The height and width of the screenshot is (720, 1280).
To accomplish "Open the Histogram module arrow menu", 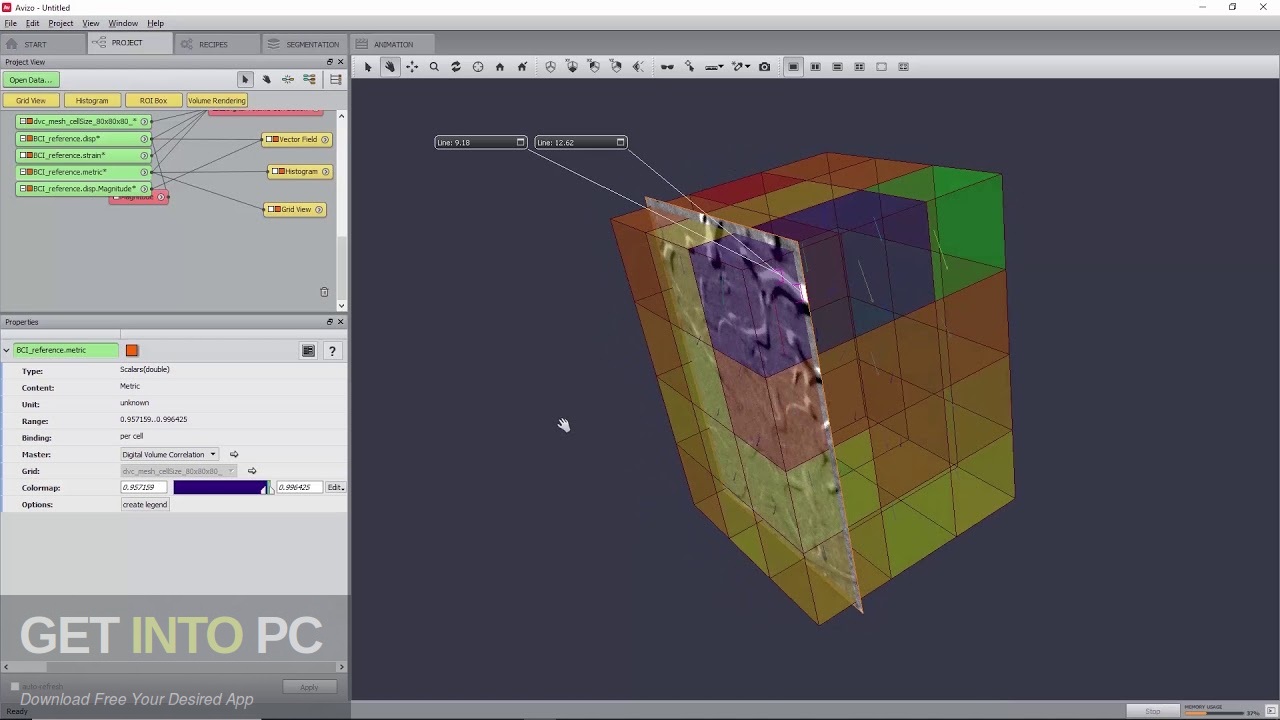I will (x=326, y=171).
